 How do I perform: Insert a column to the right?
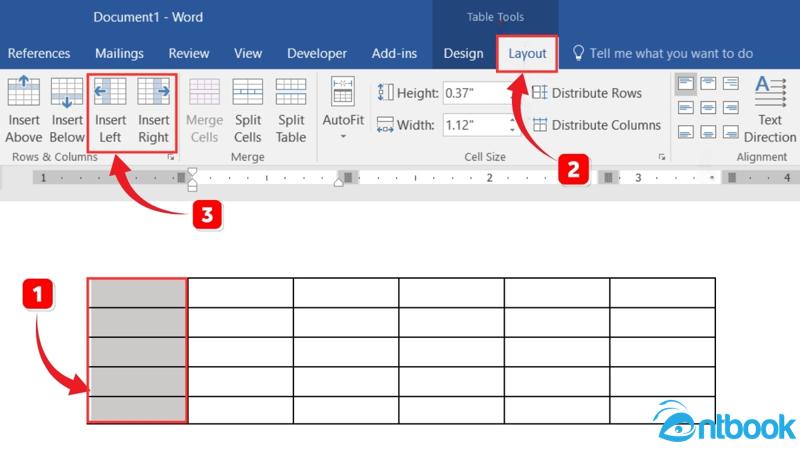point(154,110)
